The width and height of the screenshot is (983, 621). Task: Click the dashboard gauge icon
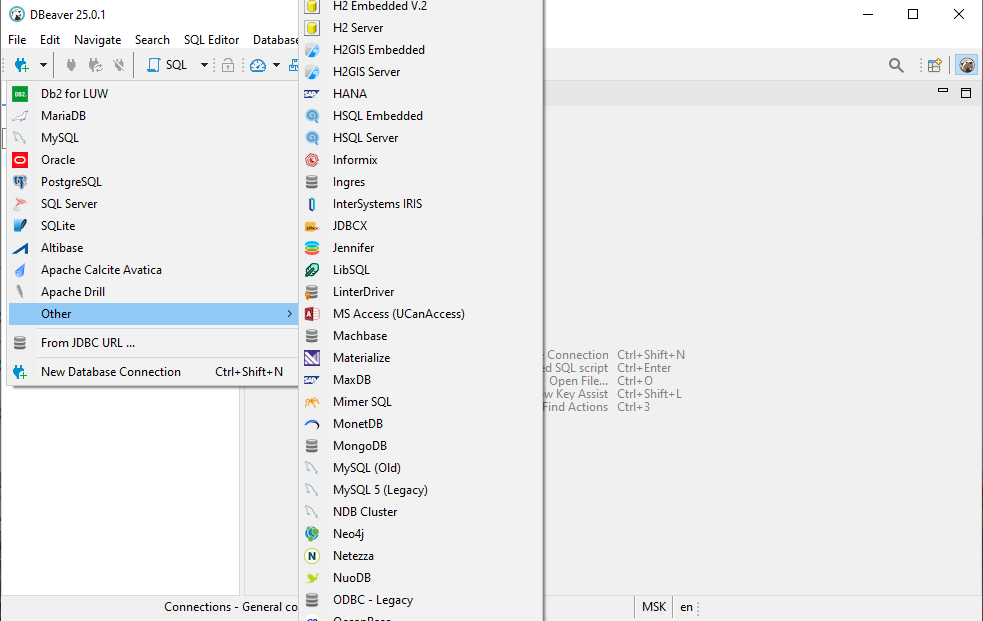258,65
